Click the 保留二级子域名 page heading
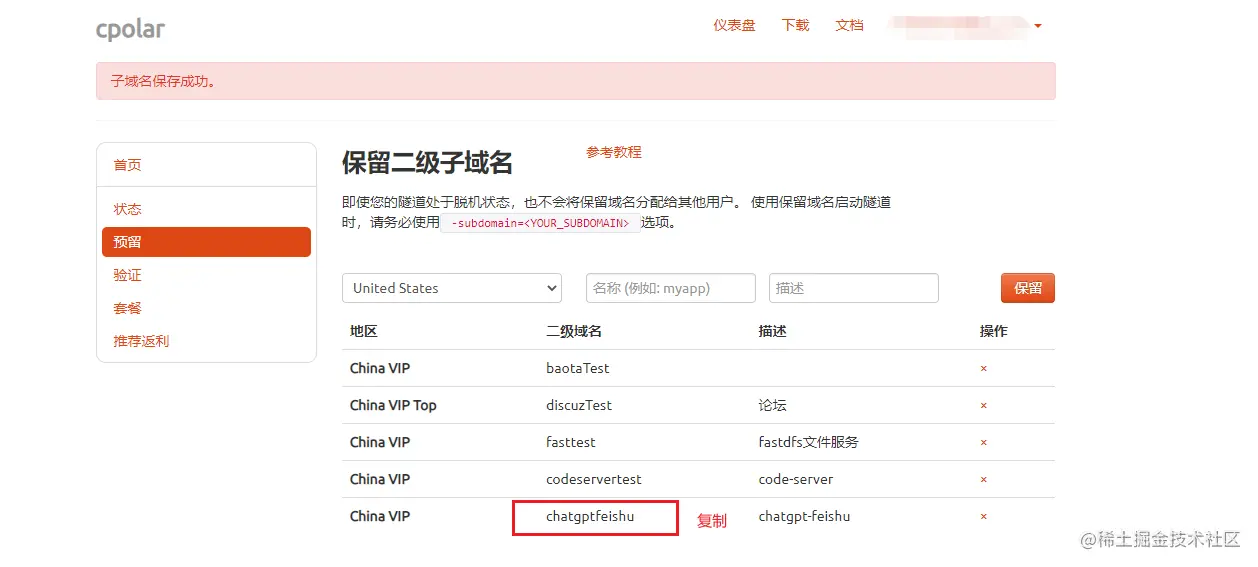The height and width of the screenshot is (567, 1258). [x=428, y=162]
